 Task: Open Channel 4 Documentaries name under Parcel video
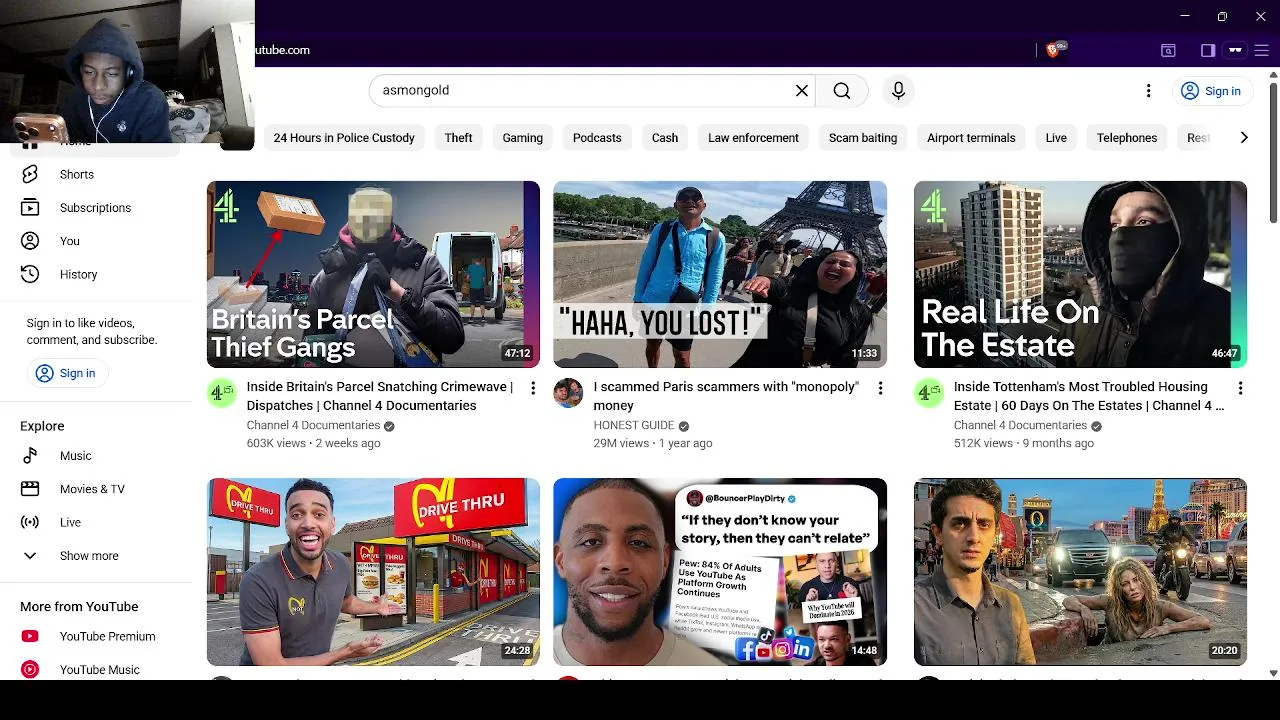(313, 425)
